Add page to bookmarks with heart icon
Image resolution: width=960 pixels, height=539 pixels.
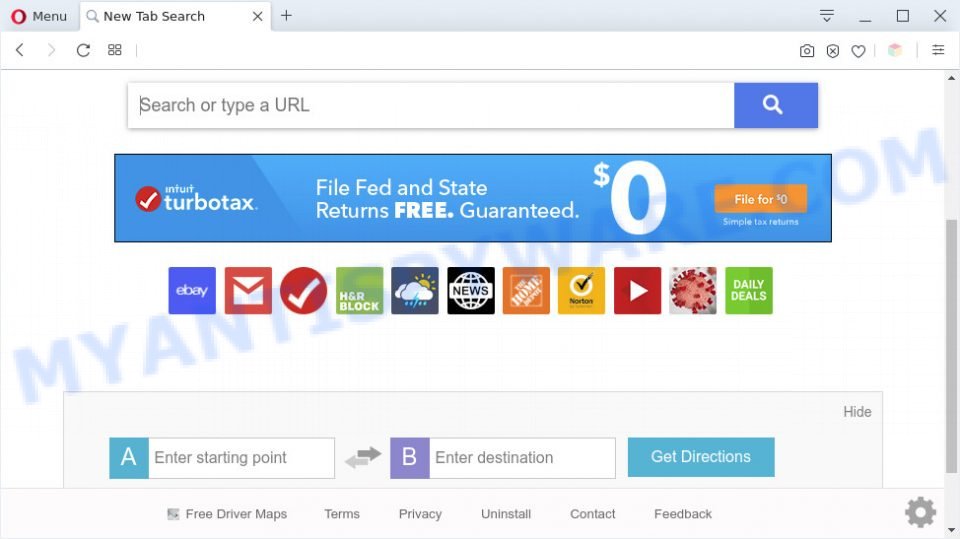coord(858,51)
